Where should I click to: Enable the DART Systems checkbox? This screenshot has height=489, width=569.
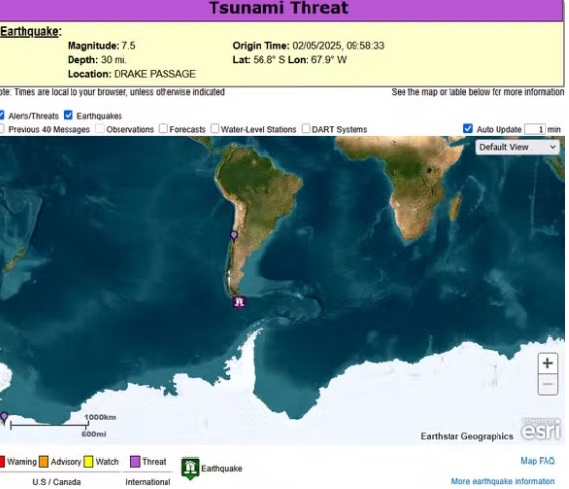click(x=306, y=128)
